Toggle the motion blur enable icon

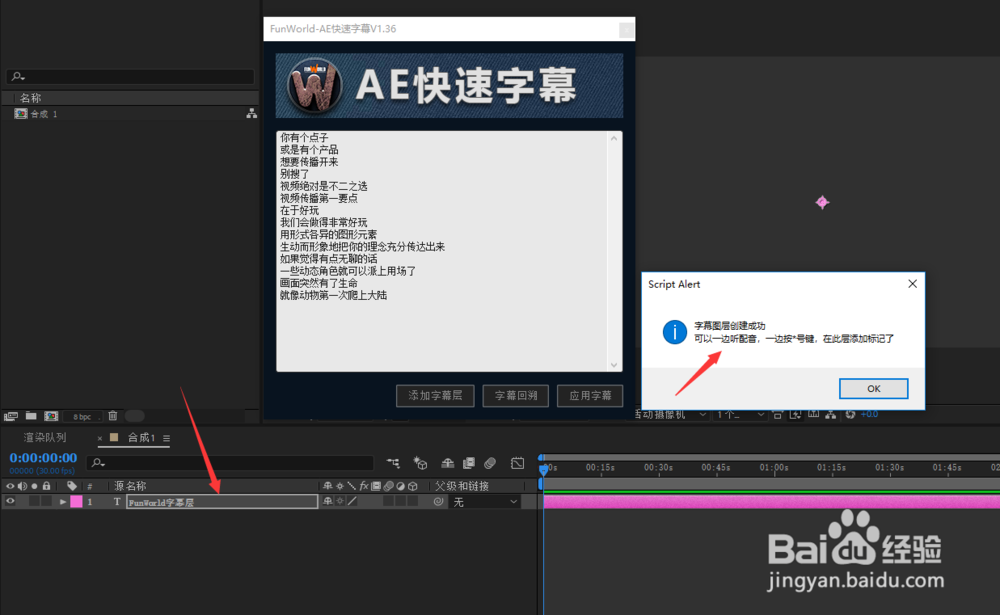(x=490, y=463)
